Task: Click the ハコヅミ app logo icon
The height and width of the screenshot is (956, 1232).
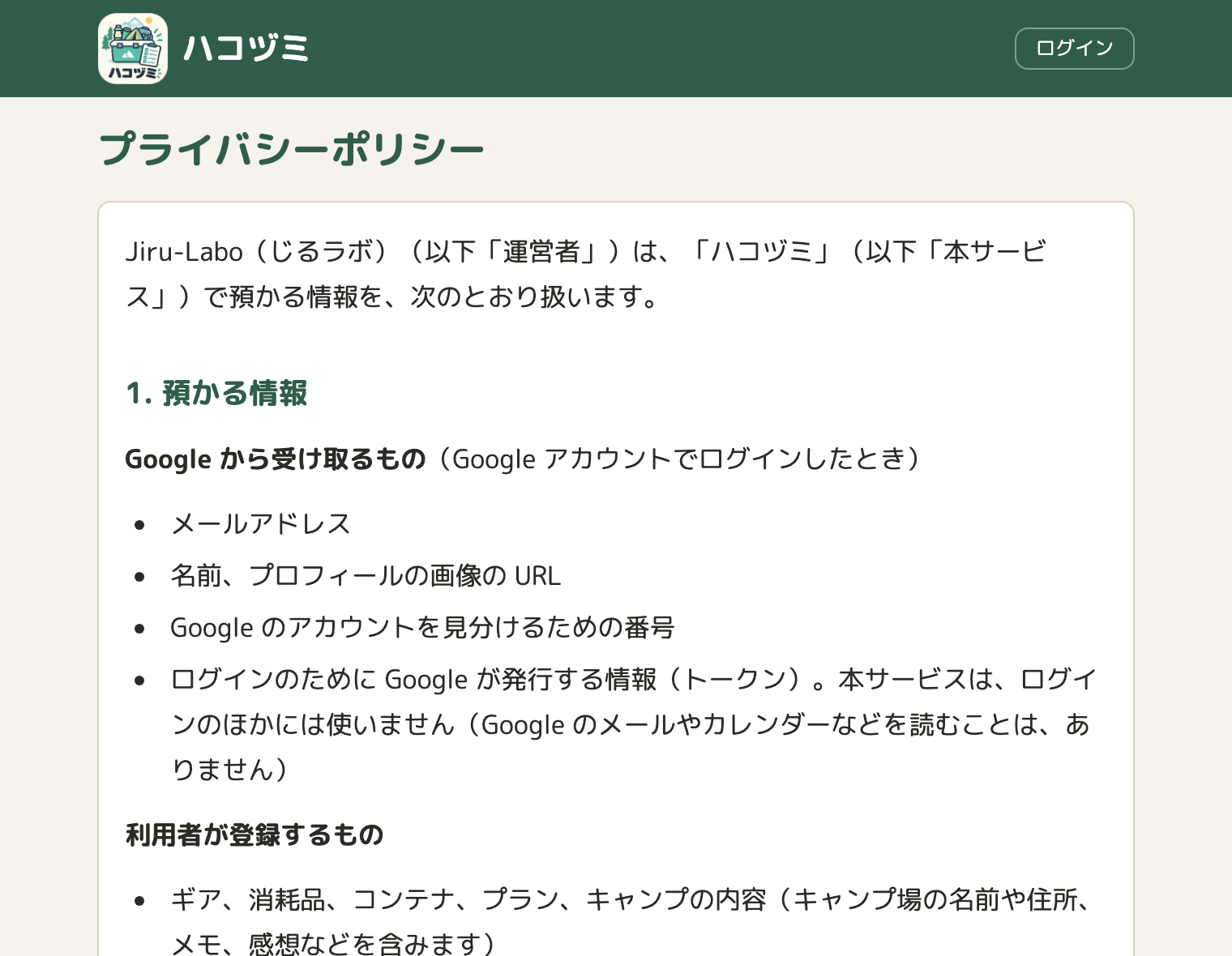Action: tap(133, 49)
